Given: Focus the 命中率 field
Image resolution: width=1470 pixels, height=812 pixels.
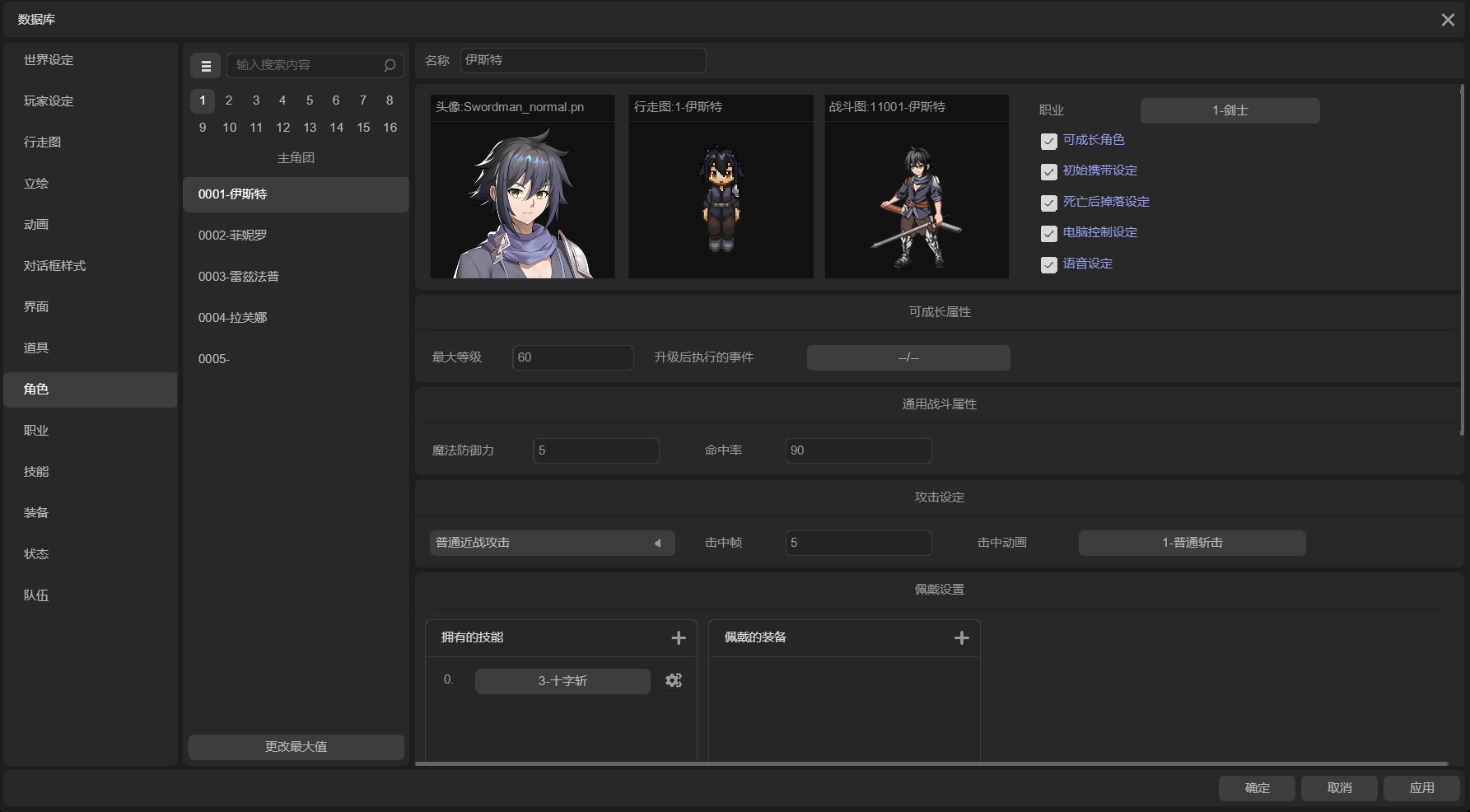Looking at the screenshot, I should click(858, 450).
